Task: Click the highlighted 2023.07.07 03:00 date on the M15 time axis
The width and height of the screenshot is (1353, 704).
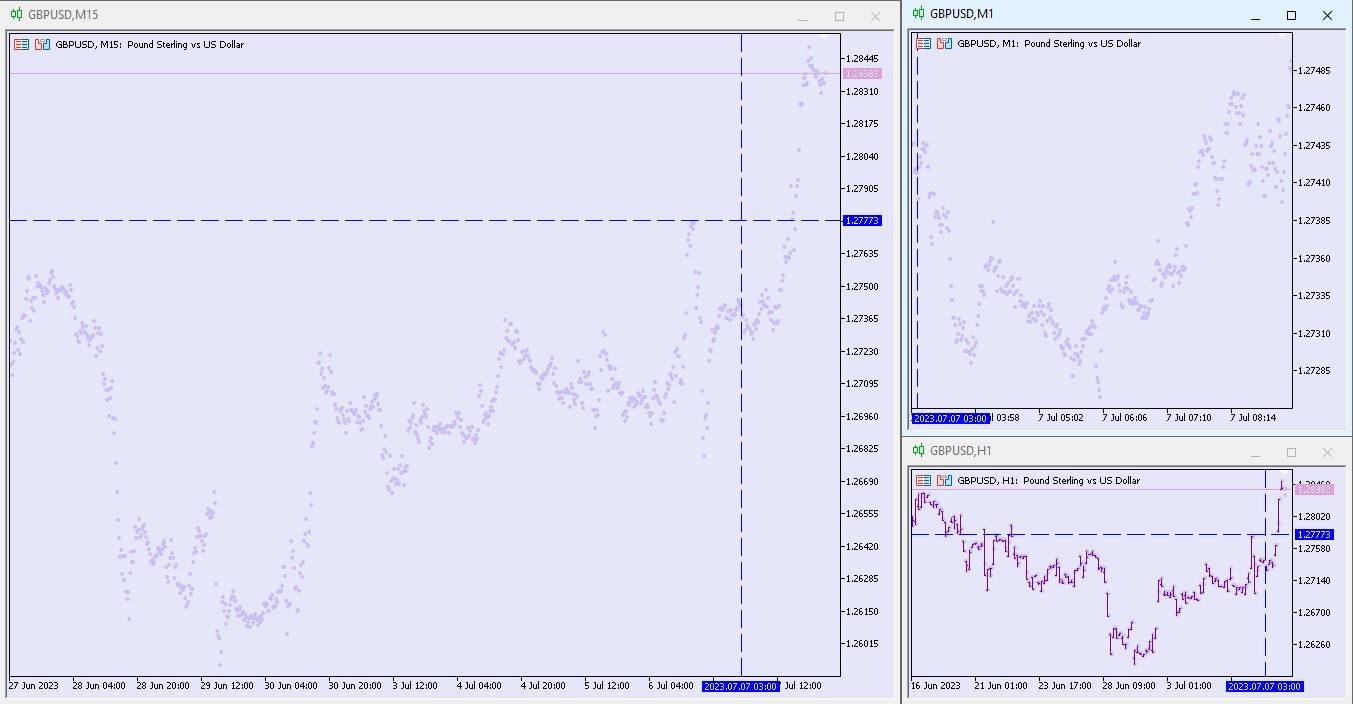Action: [x=739, y=686]
